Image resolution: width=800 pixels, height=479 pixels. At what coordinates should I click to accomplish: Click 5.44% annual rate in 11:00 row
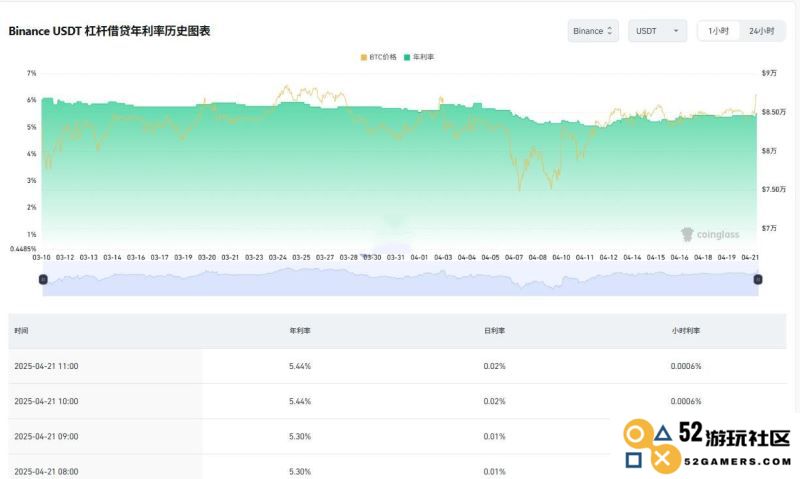(300, 366)
